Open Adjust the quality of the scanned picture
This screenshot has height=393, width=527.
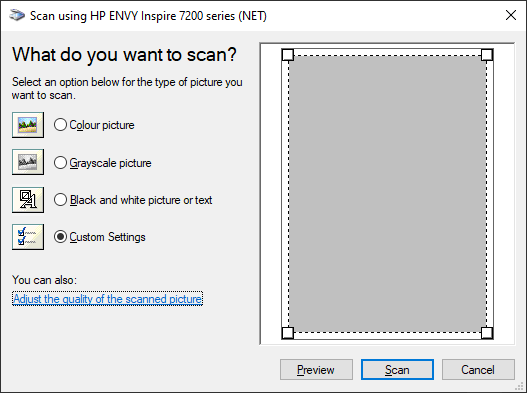[x=108, y=299]
